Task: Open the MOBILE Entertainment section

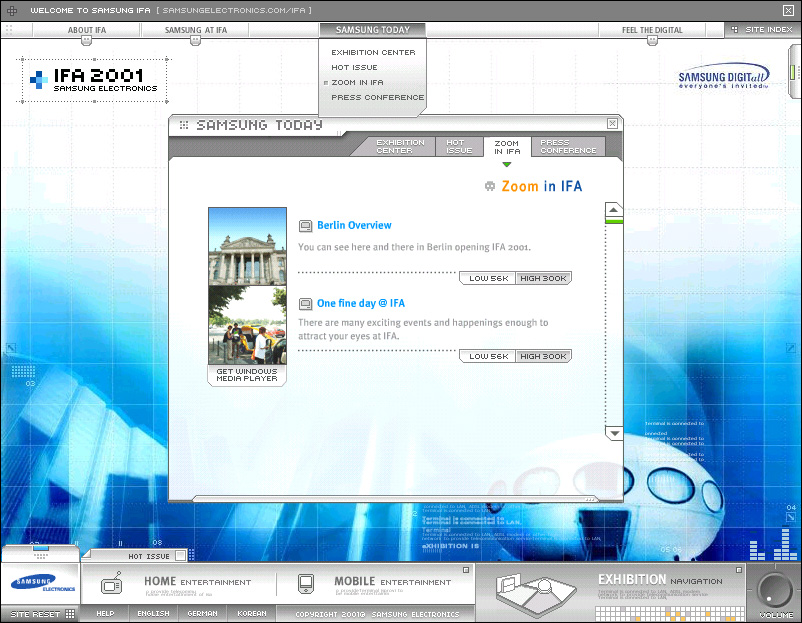Action: (x=392, y=582)
